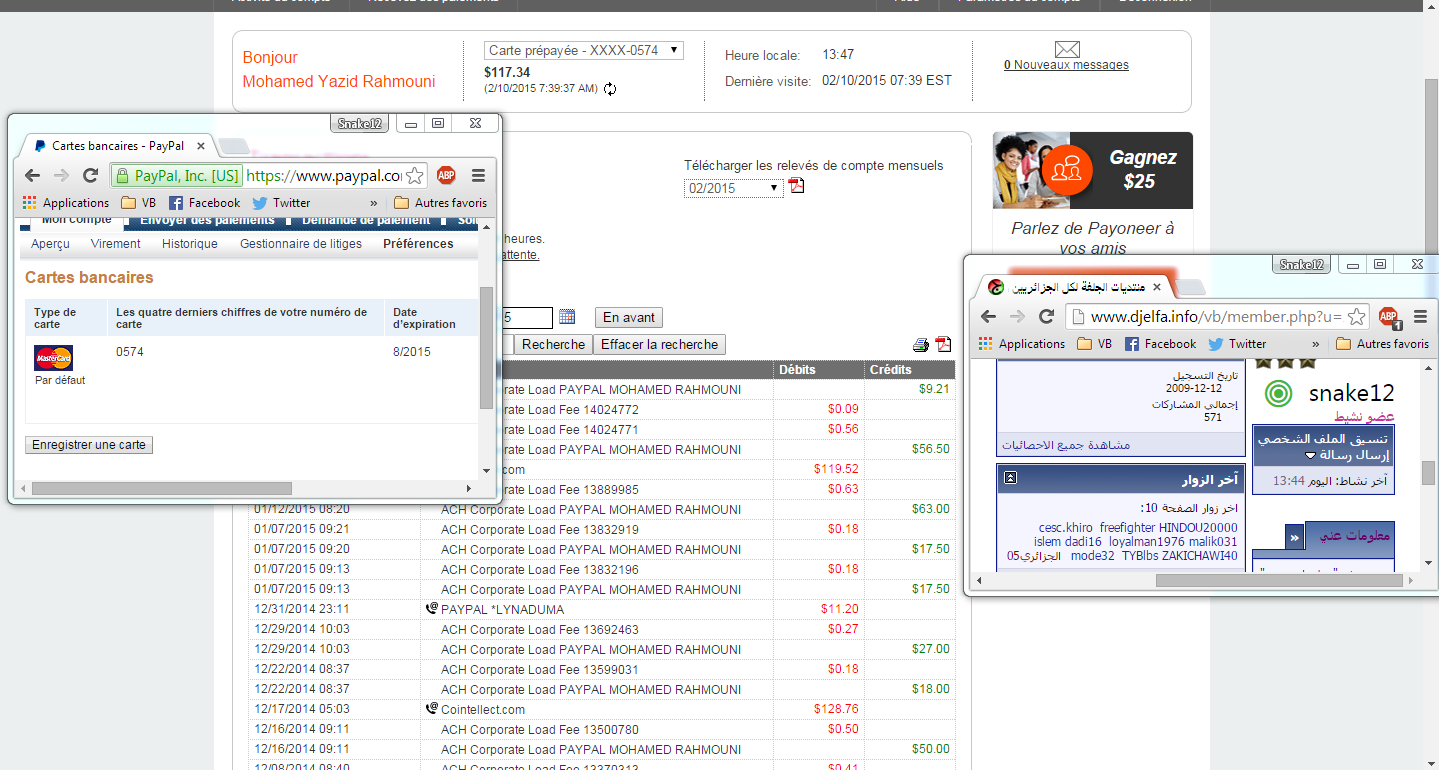Open Chrome menu in PayPal window

[x=478, y=175]
